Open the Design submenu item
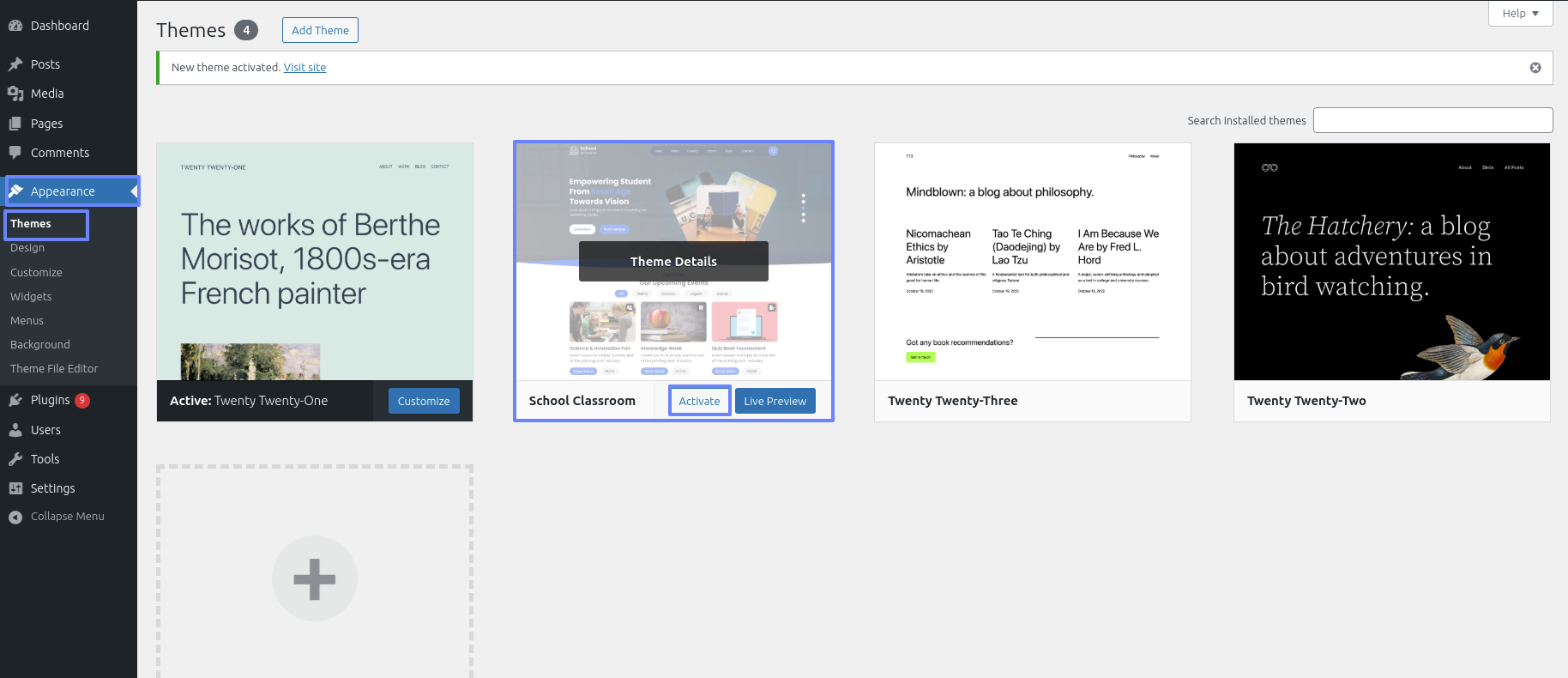Image resolution: width=1568 pixels, height=678 pixels. pos(27,248)
